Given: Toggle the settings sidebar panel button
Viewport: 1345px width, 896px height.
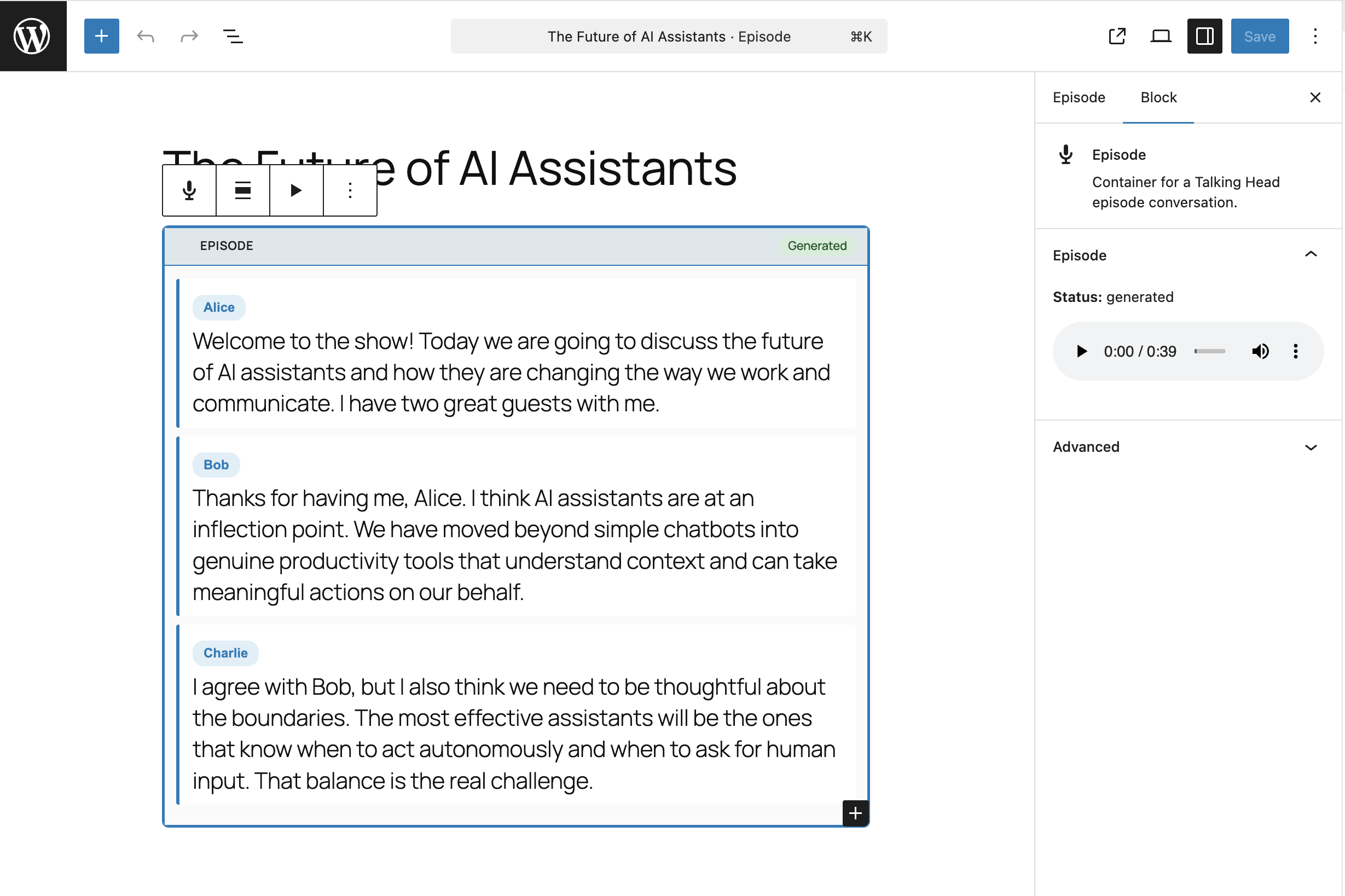Looking at the screenshot, I should coord(1204,36).
